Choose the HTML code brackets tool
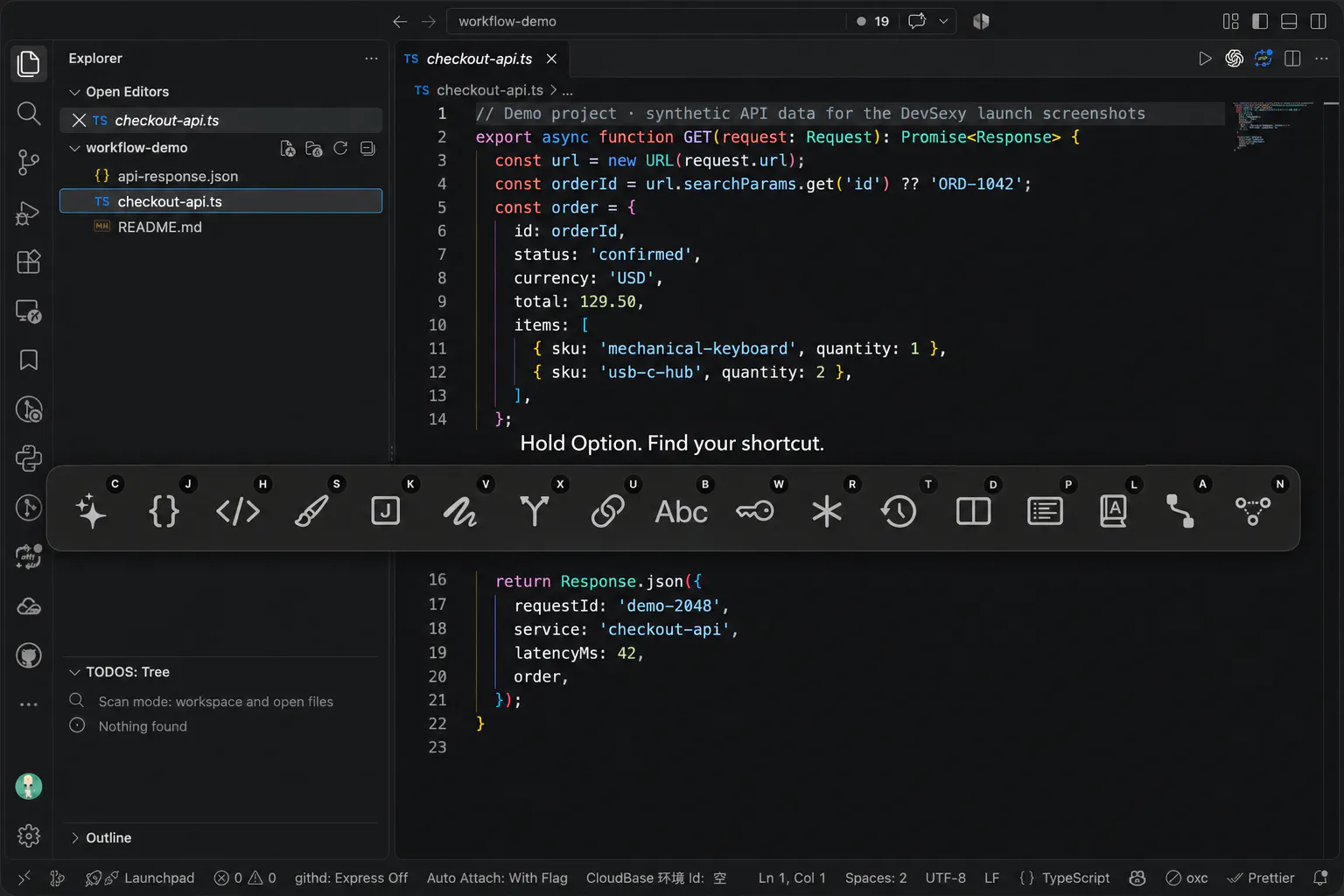This screenshot has width=1344, height=896. (x=238, y=511)
